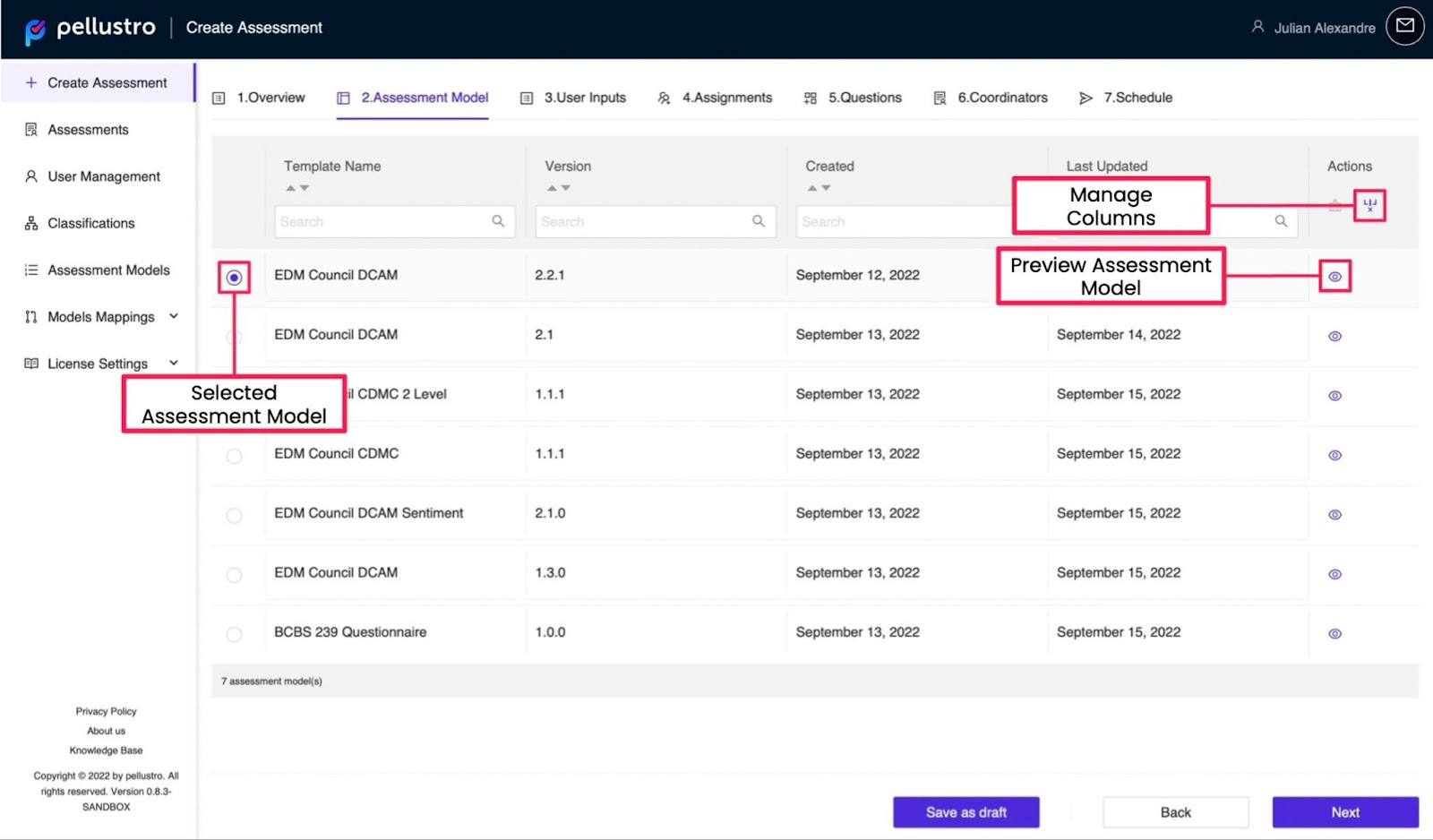Open the Knowledge Base link

point(106,750)
